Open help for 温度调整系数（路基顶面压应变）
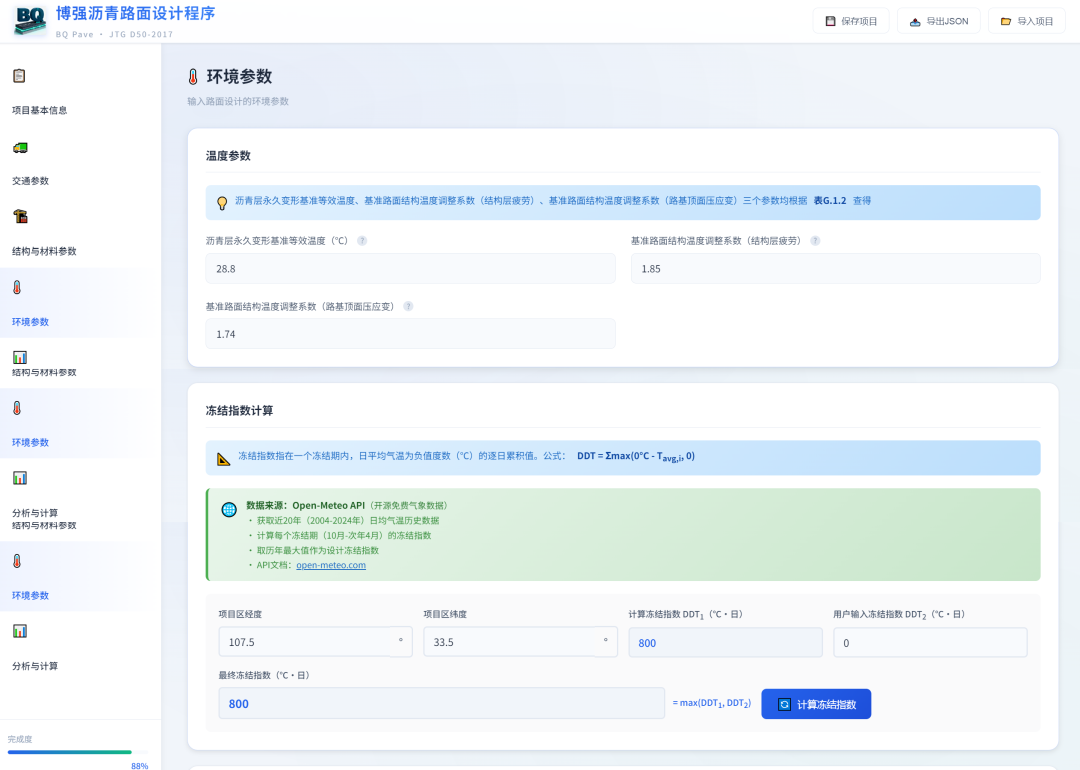Image resolution: width=1080 pixels, height=770 pixels. coord(408,306)
